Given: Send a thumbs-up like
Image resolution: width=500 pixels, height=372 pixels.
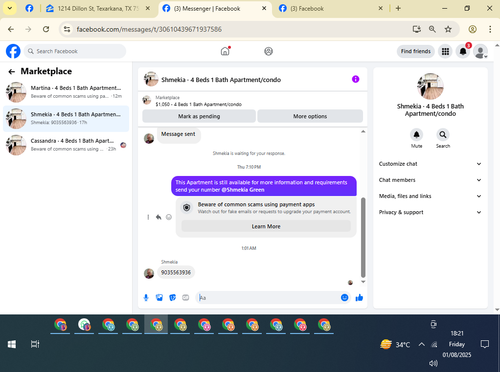Looking at the screenshot, I should (359, 298).
